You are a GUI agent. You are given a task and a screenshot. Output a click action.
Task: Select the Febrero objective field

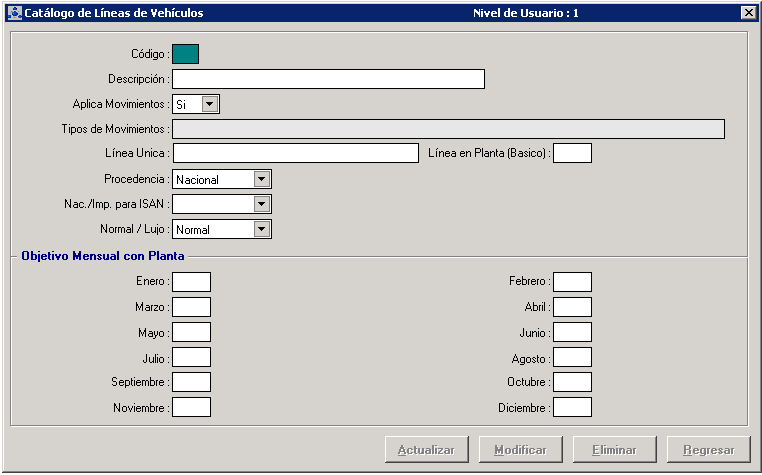coord(572,282)
